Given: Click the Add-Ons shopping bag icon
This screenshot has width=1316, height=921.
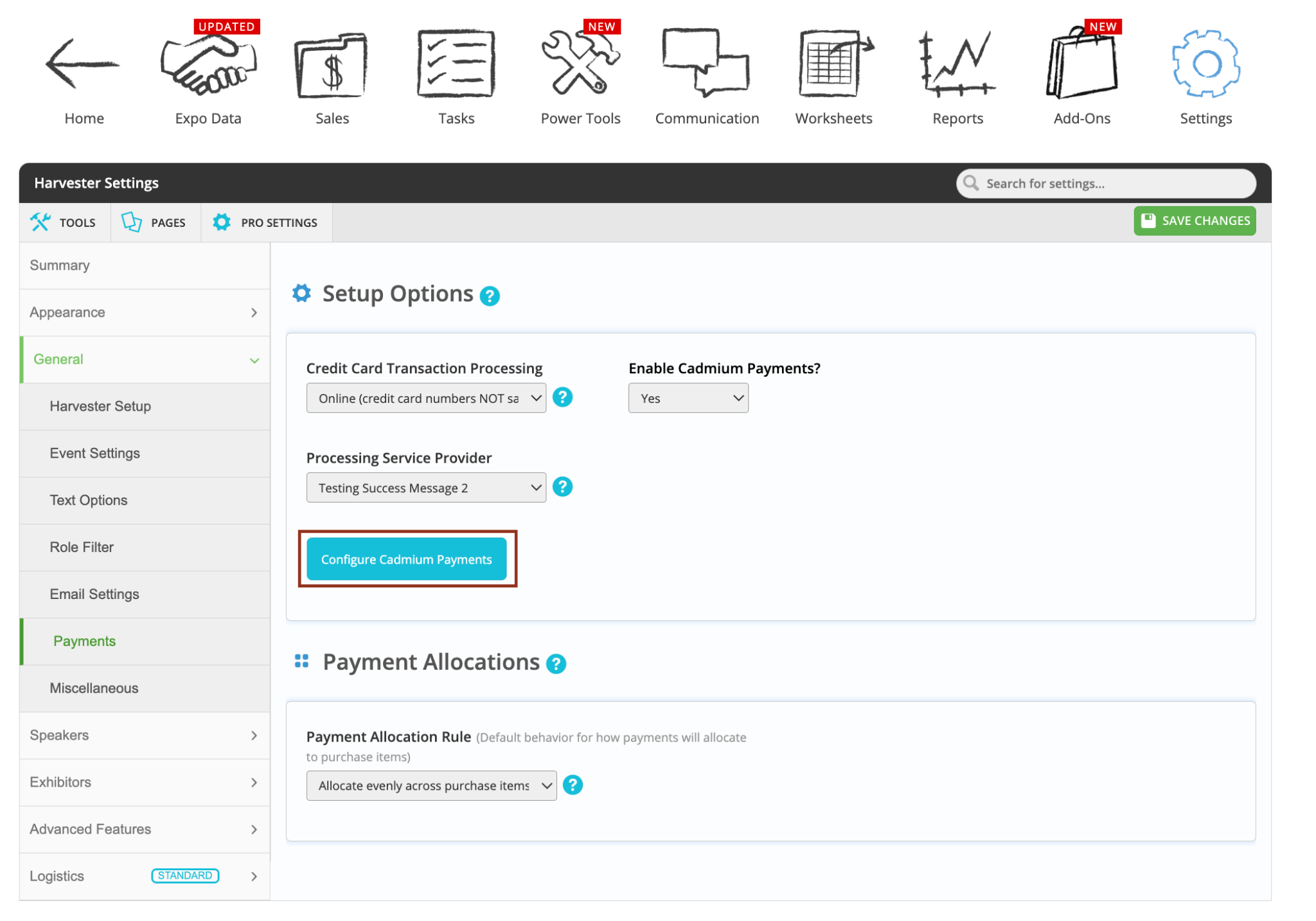Looking at the screenshot, I should point(1081,64).
